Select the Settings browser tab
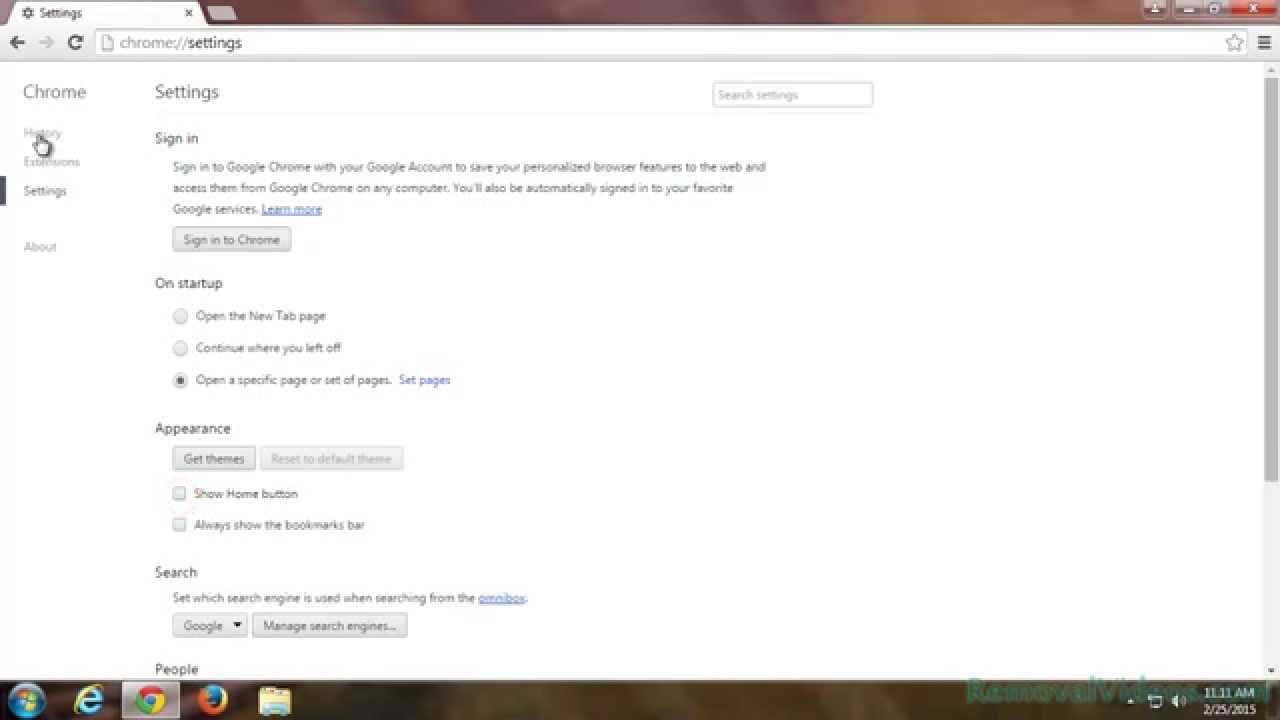 coord(105,13)
